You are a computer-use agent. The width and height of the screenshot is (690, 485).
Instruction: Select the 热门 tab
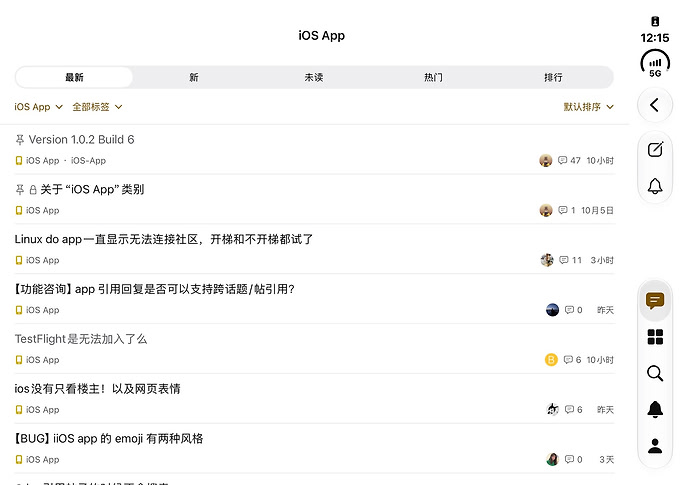pyautogui.click(x=433, y=77)
